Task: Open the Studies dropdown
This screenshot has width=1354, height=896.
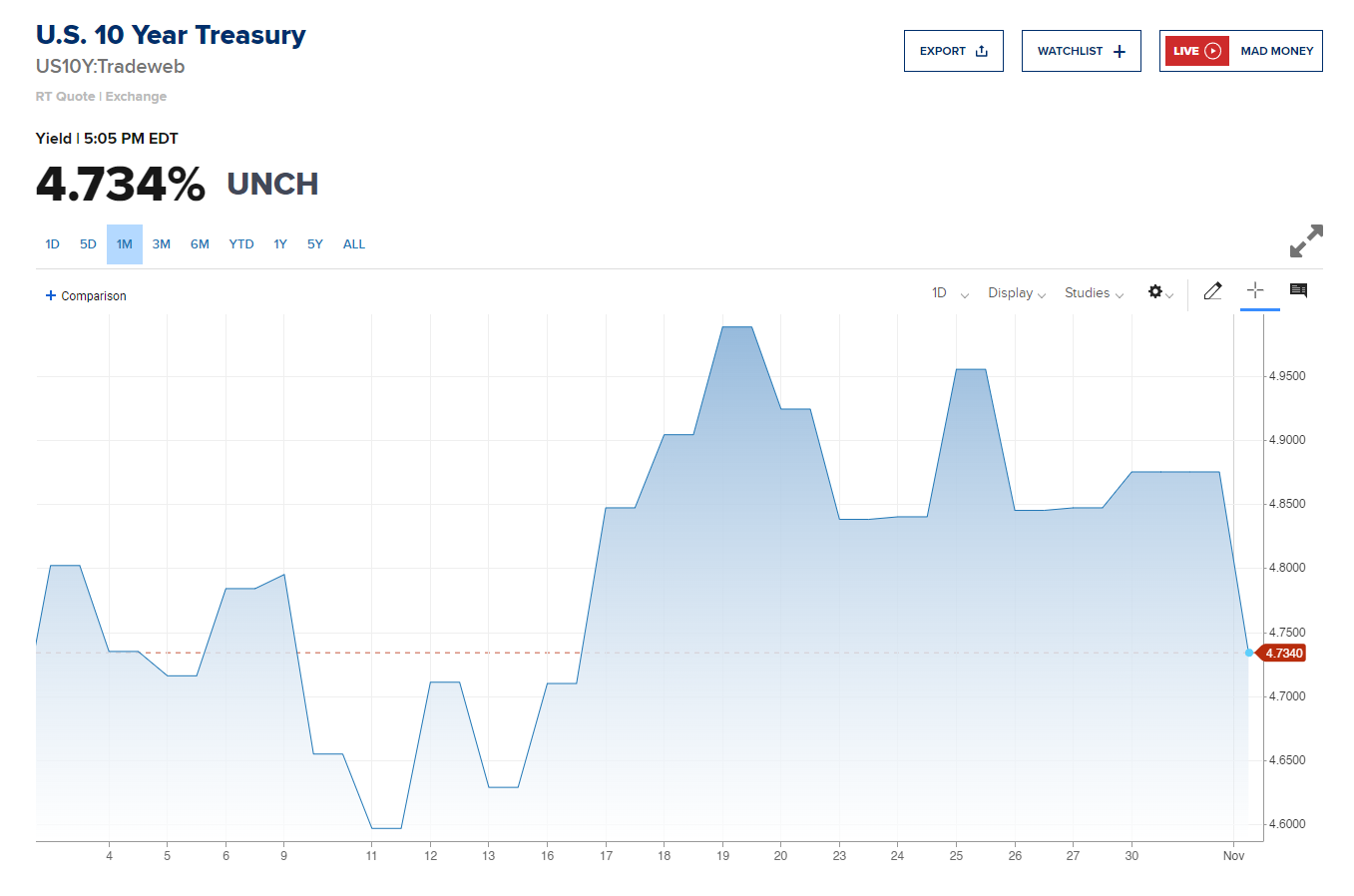Action: point(1094,293)
